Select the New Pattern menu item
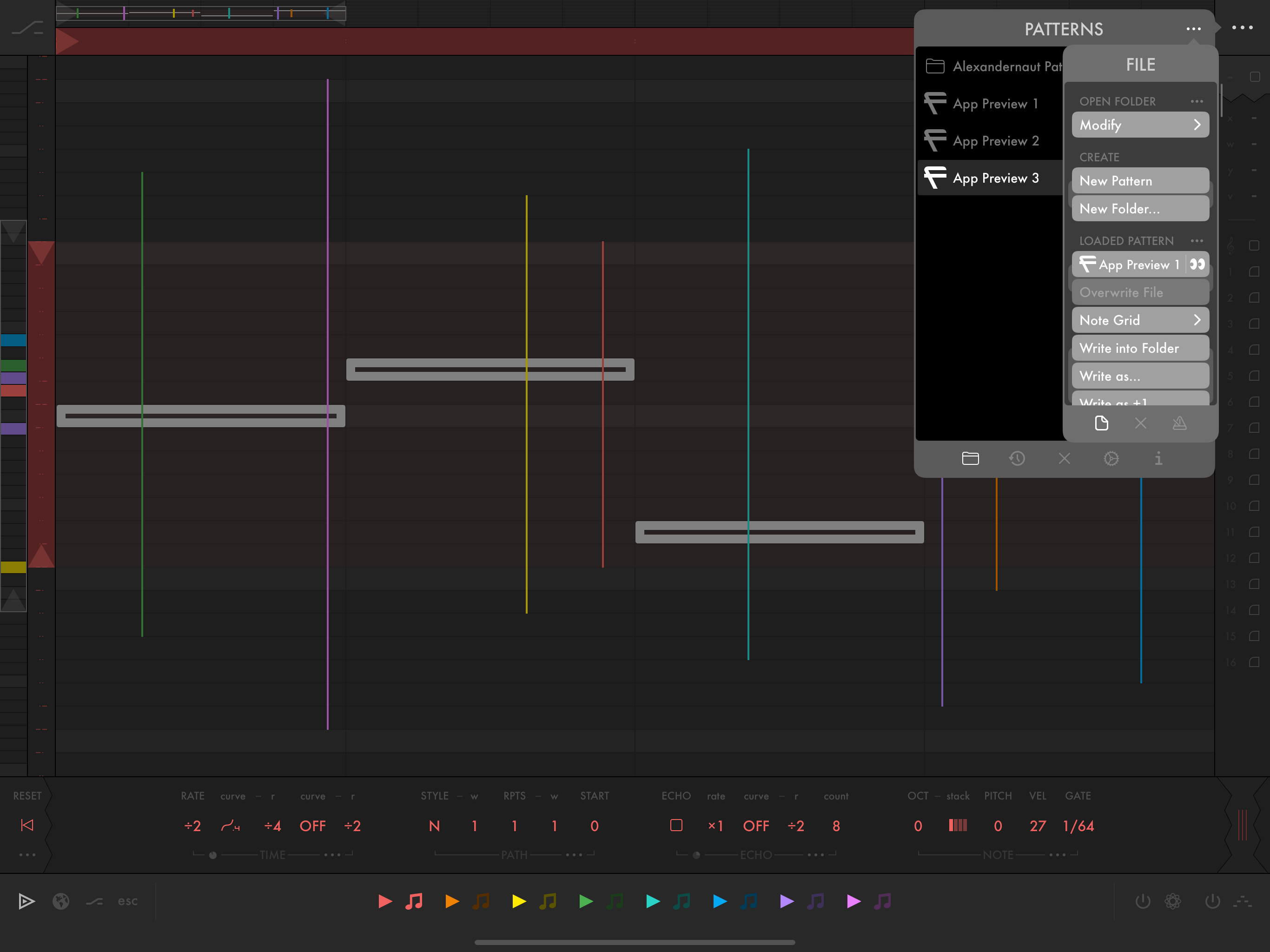1270x952 pixels. click(x=1140, y=181)
